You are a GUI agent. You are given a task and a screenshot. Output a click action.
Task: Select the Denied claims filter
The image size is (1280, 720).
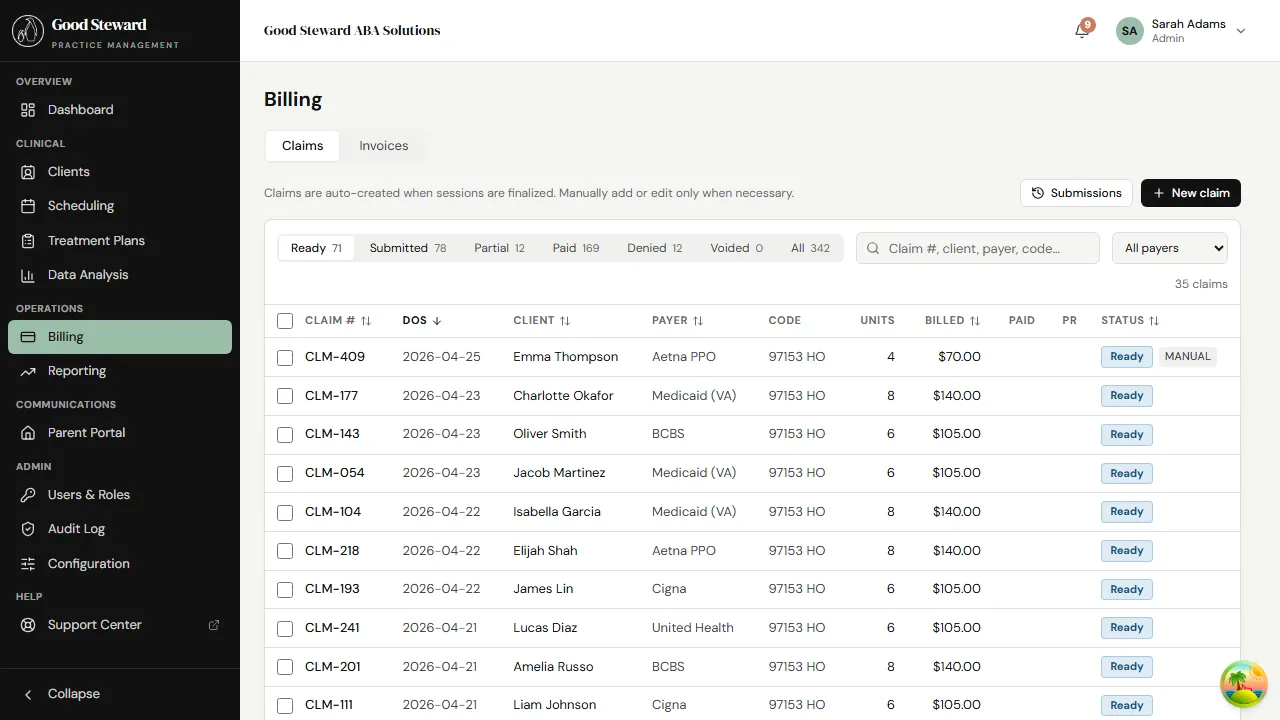coord(654,247)
